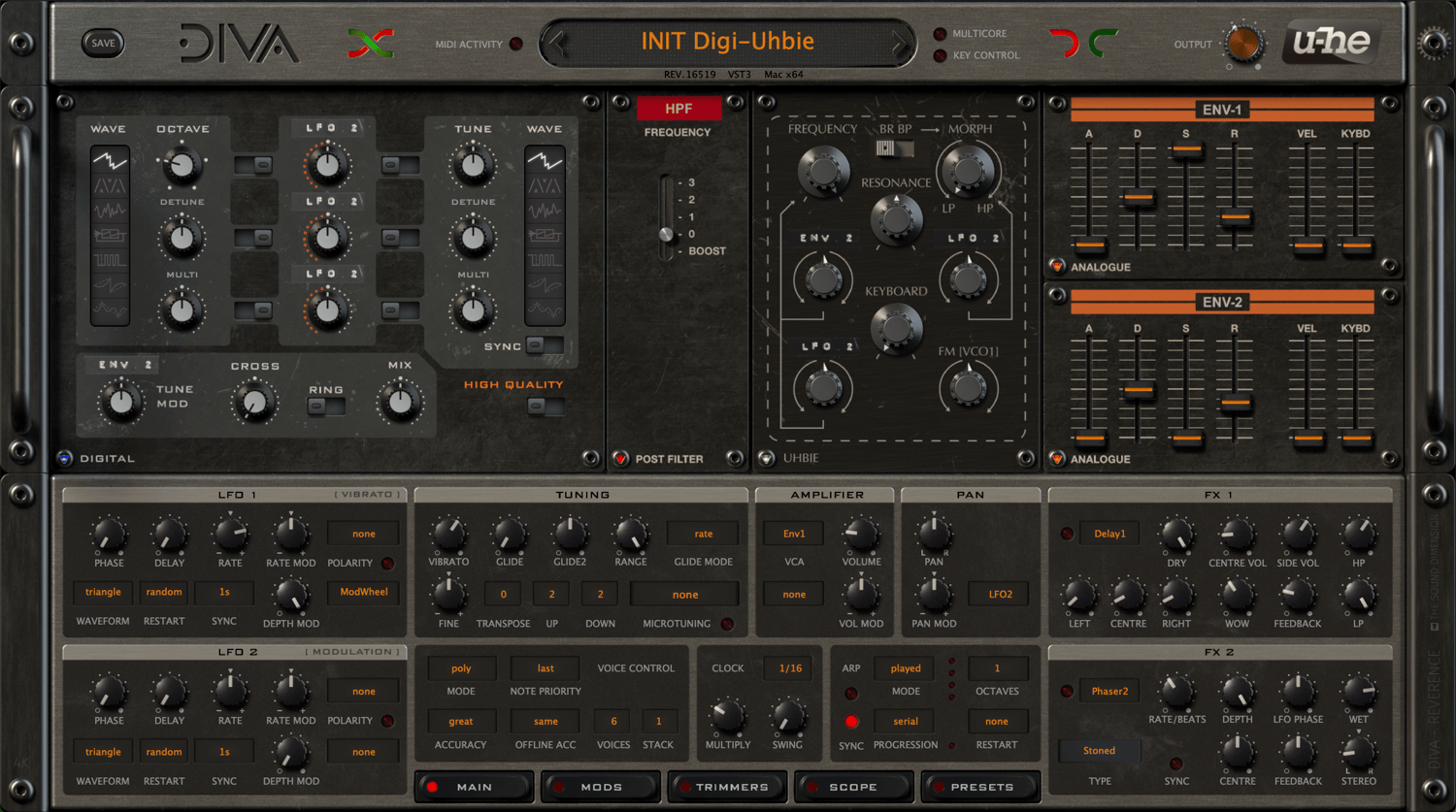
Task: Open the VCA Env1 source dropdown
Action: [x=794, y=534]
